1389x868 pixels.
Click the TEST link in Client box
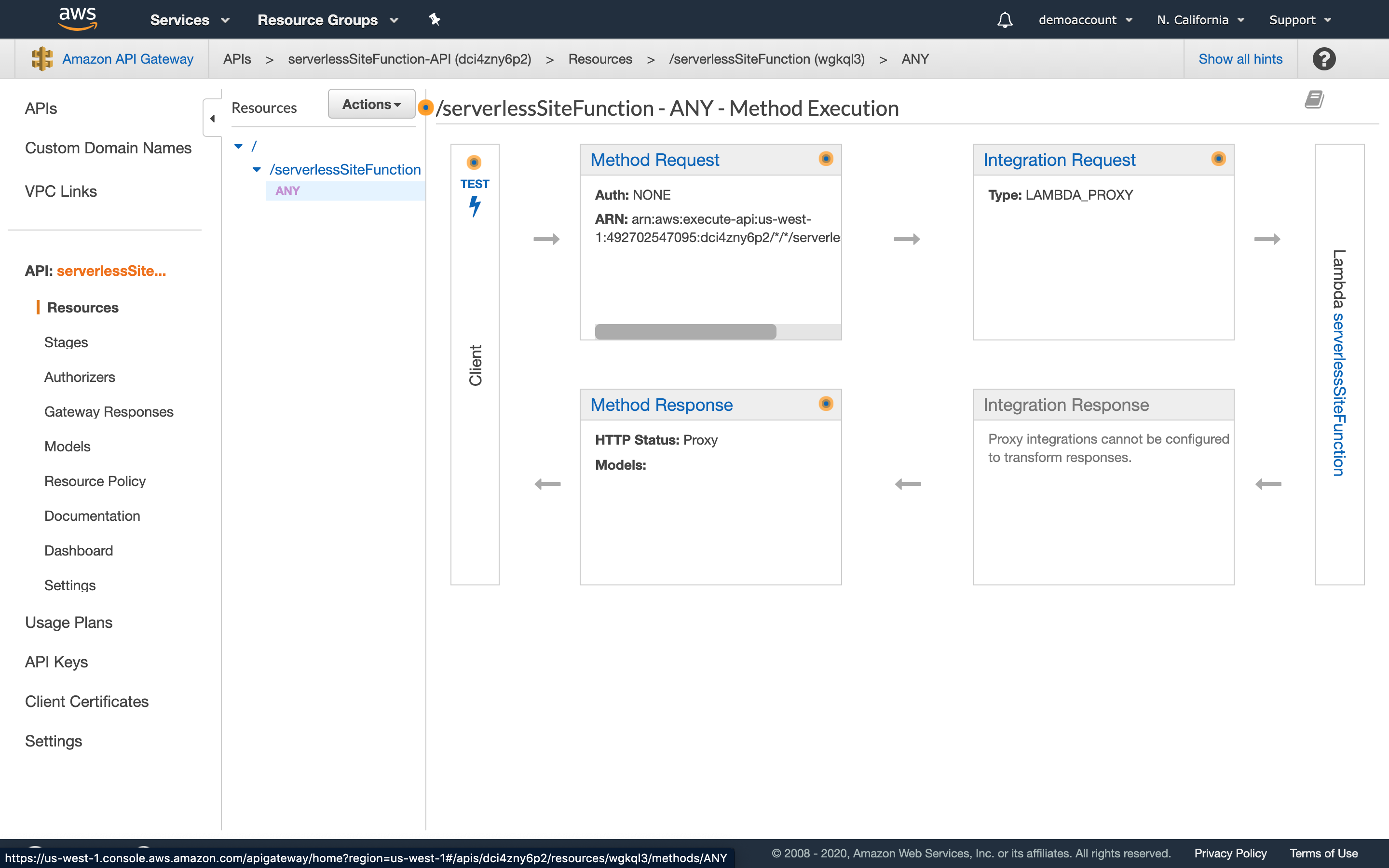(x=475, y=184)
